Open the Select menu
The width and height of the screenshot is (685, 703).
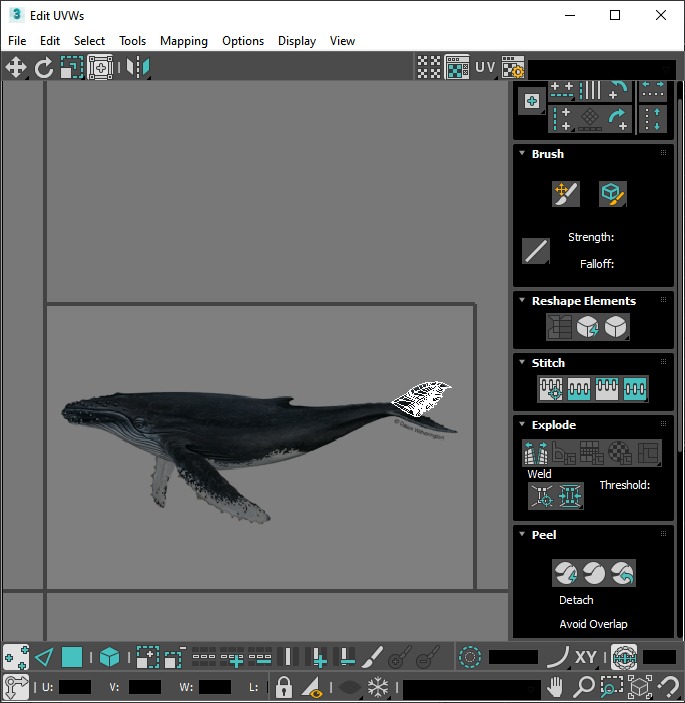pyautogui.click(x=89, y=41)
